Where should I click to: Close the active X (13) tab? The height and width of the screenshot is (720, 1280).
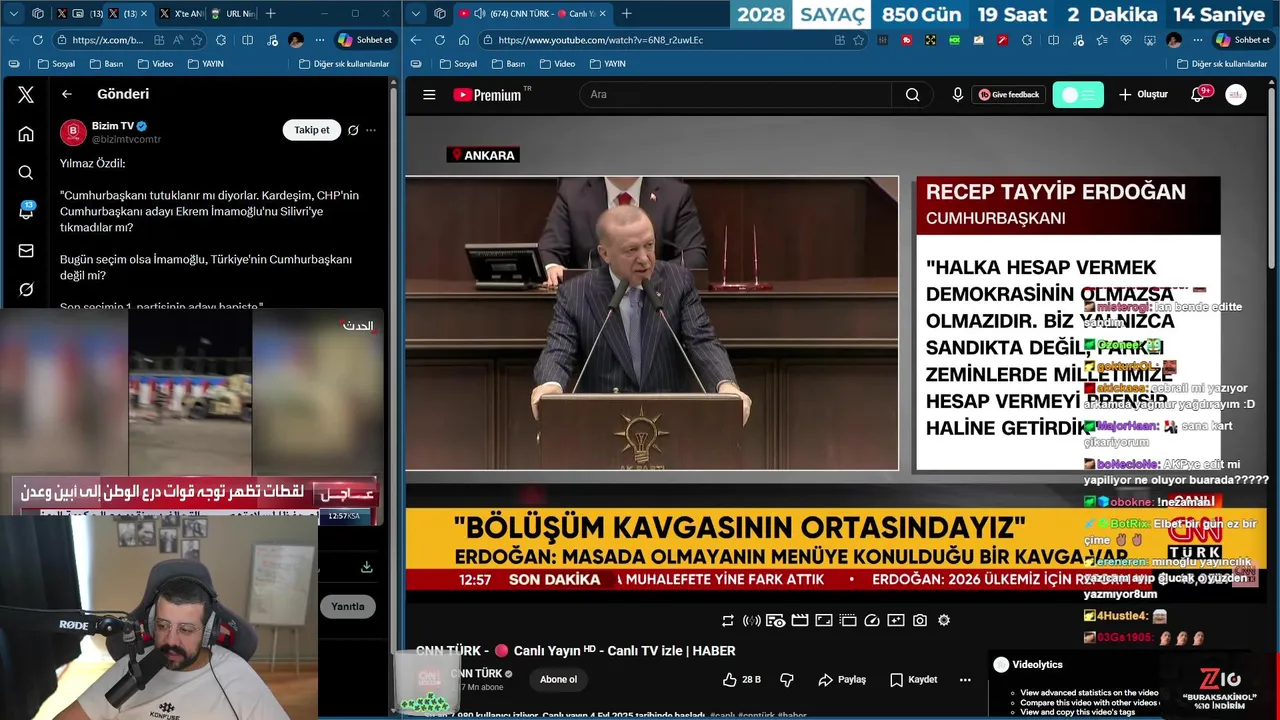tap(143, 13)
